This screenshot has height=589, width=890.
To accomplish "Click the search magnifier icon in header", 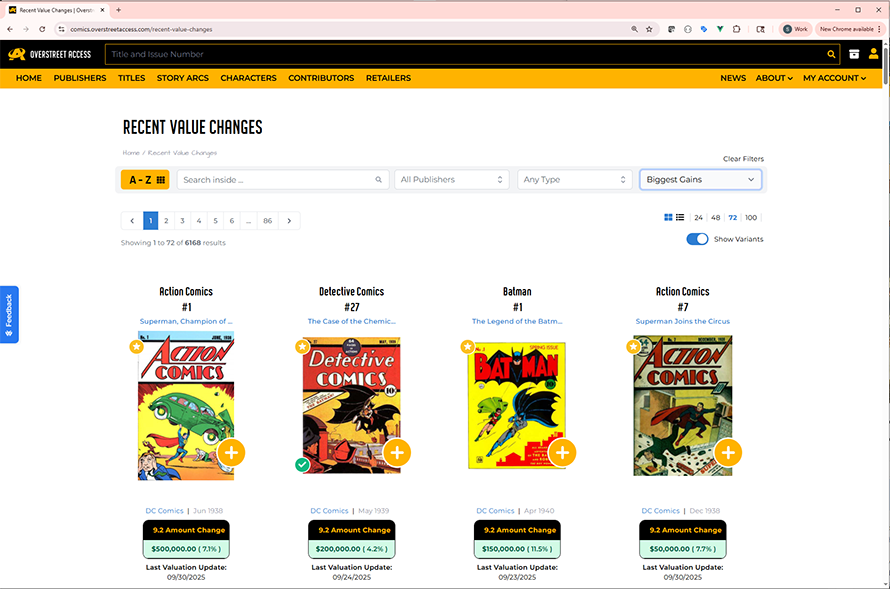I will click(831, 55).
